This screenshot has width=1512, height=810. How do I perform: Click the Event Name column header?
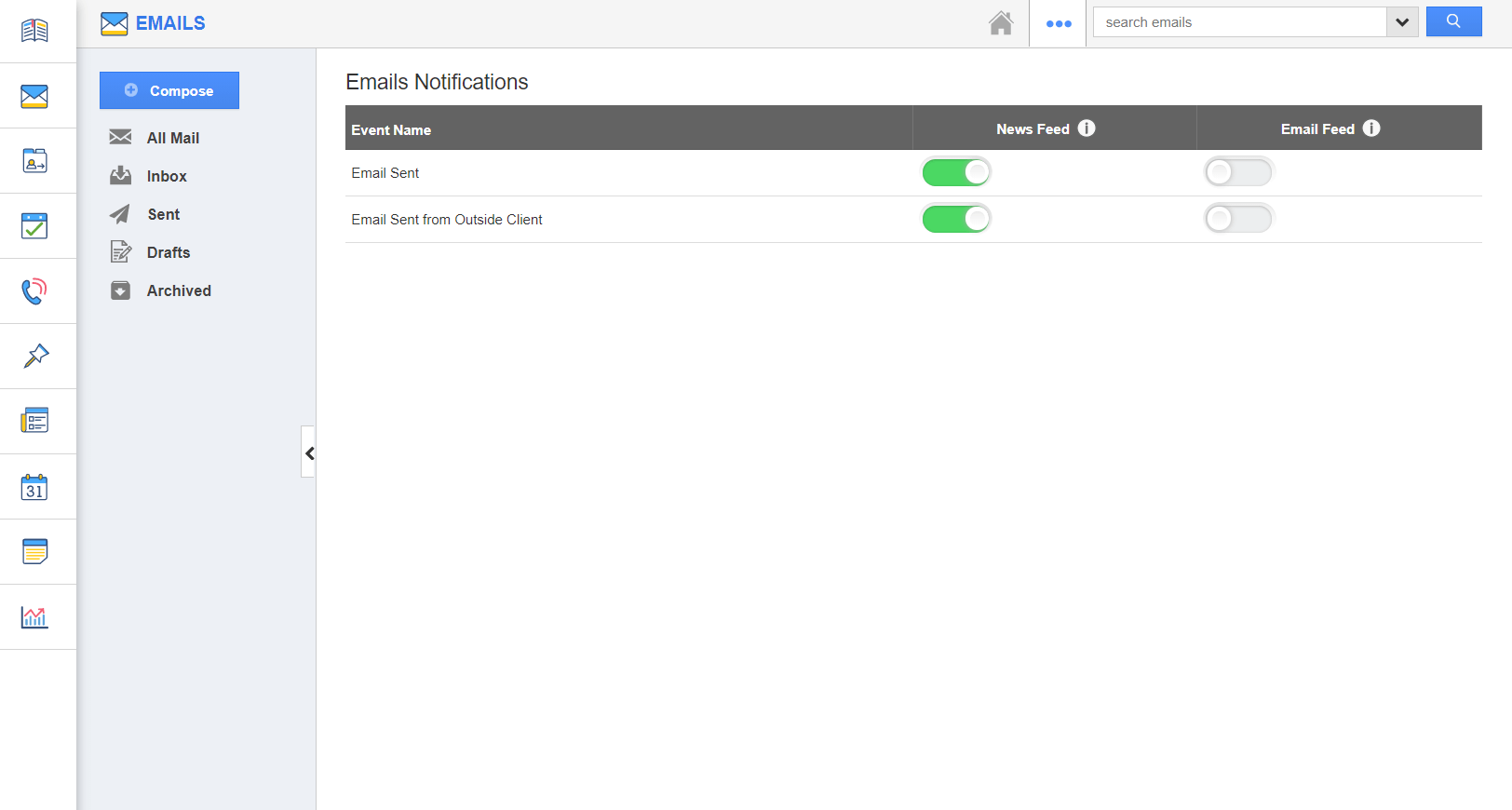[x=391, y=130]
